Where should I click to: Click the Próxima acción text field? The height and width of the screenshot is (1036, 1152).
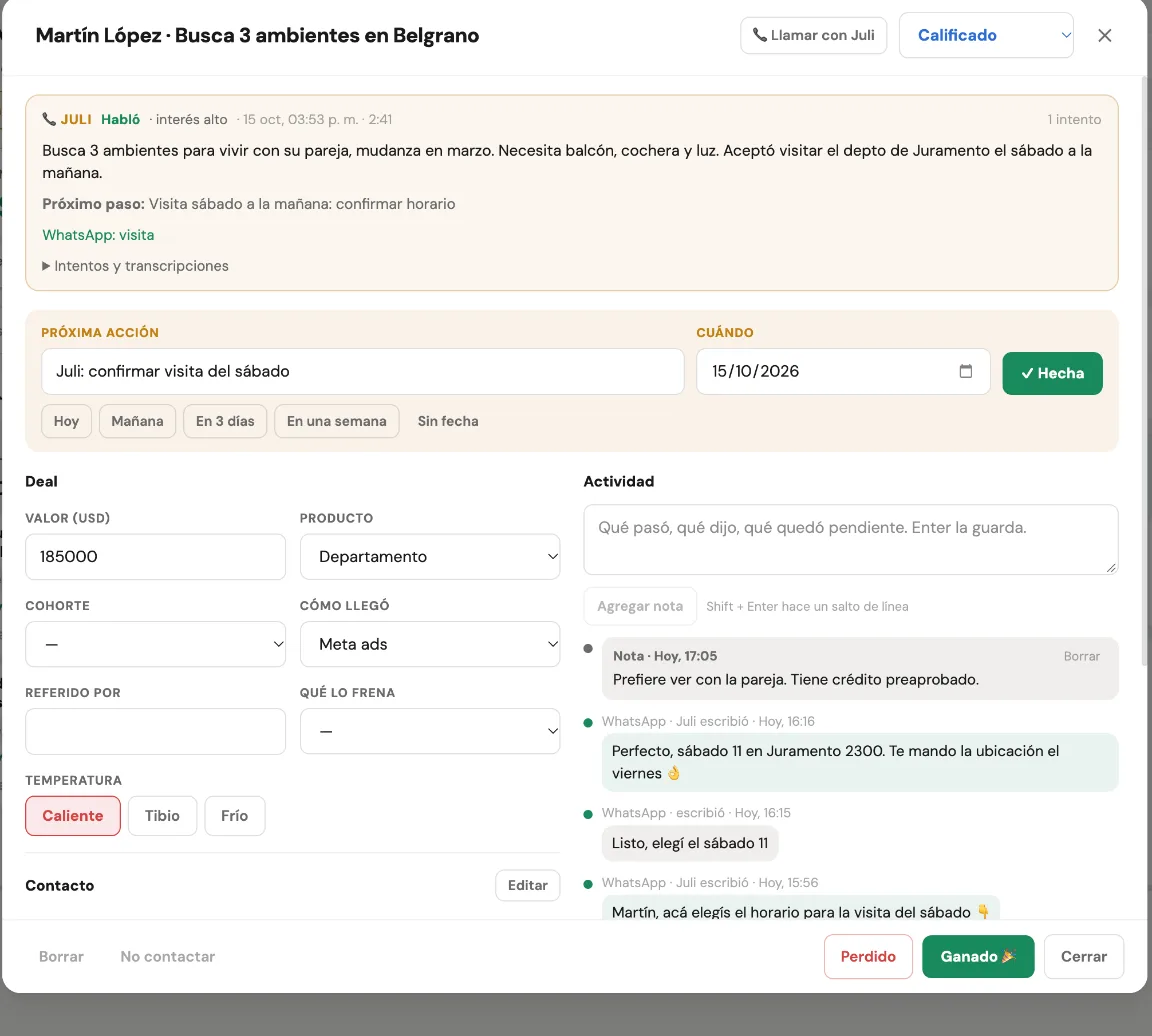coord(362,371)
